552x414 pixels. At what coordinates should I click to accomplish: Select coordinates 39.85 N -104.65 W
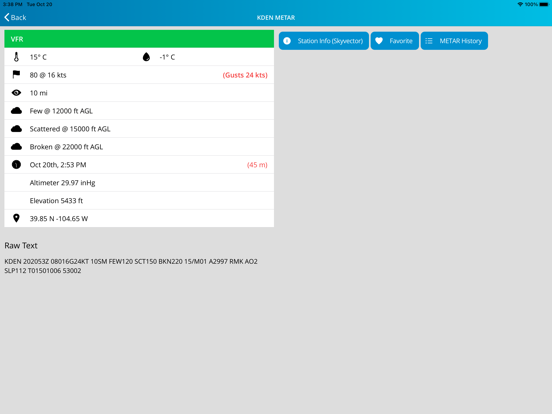pos(59,219)
